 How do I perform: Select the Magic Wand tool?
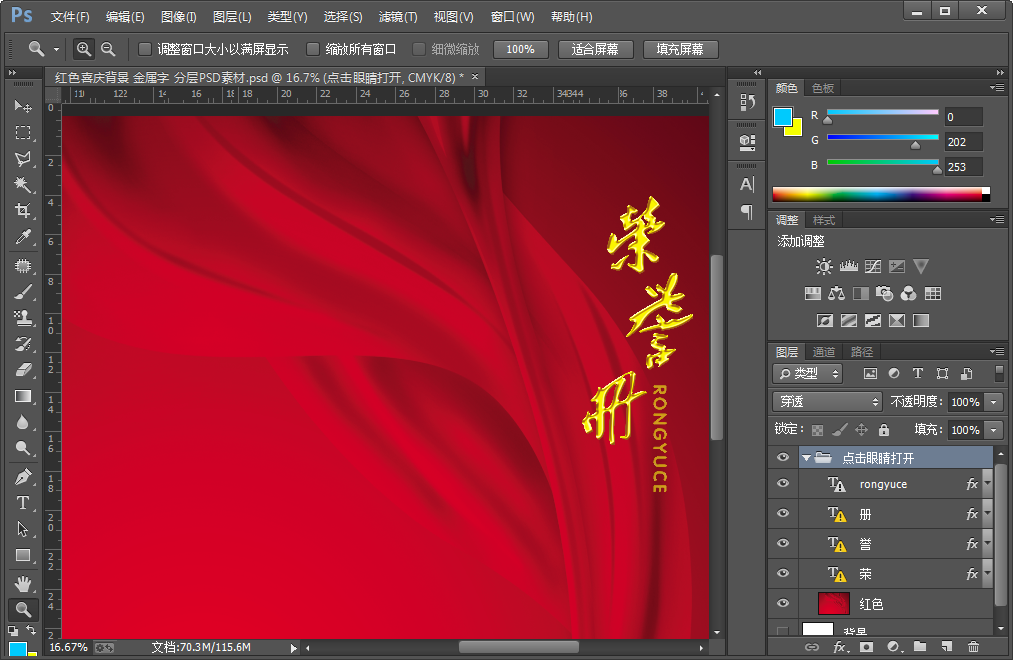click(23, 185)
